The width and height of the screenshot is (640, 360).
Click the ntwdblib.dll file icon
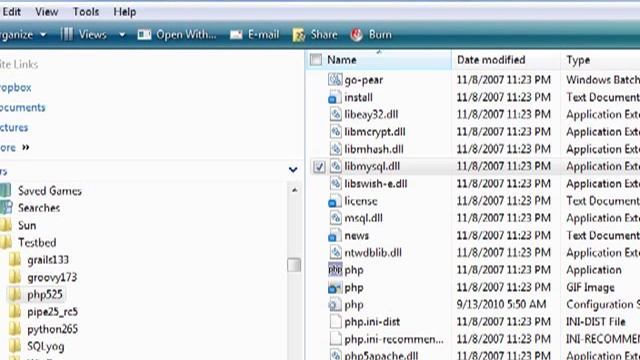click(x=335, y=253)
